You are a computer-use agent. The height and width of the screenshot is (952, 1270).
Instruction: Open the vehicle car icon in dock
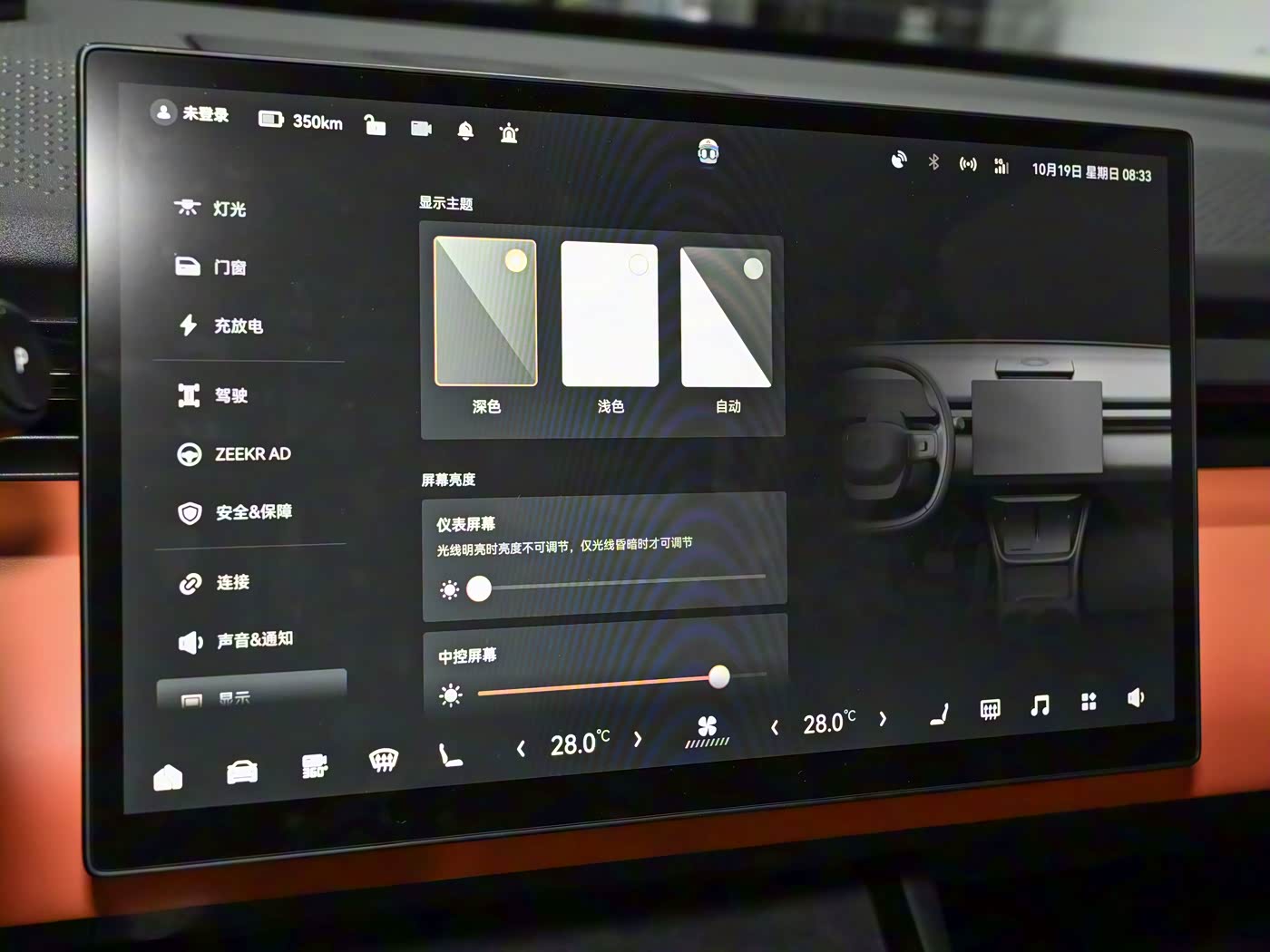241,771
